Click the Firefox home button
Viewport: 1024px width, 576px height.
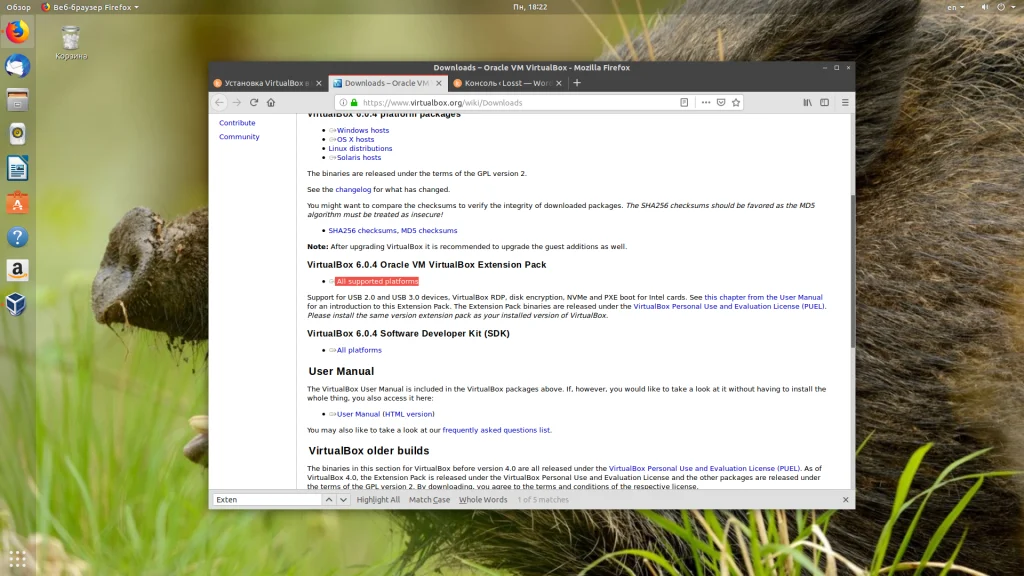point(271,102)
